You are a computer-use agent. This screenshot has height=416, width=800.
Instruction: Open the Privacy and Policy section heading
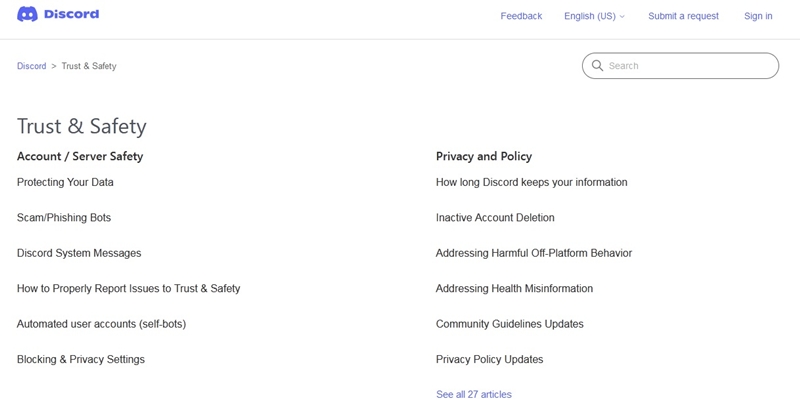[484, 156]
